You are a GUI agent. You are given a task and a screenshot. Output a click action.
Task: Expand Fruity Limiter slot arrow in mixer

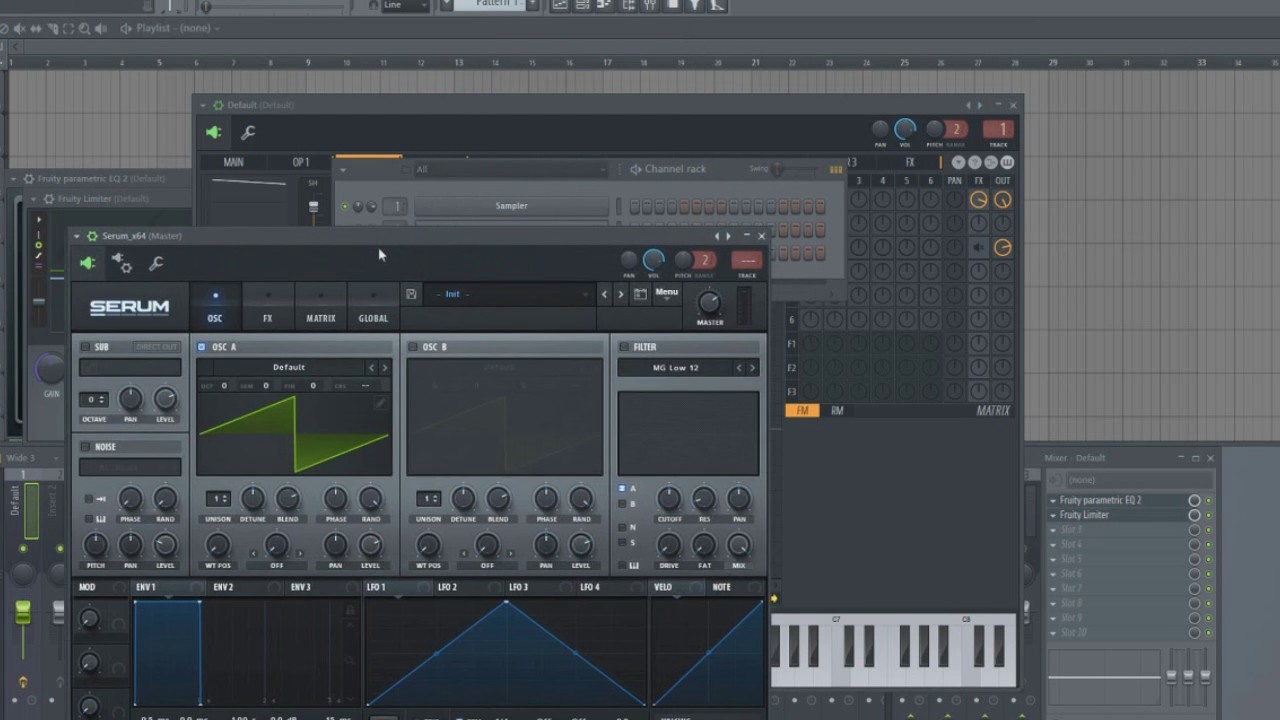click(x=1053, y=515)
